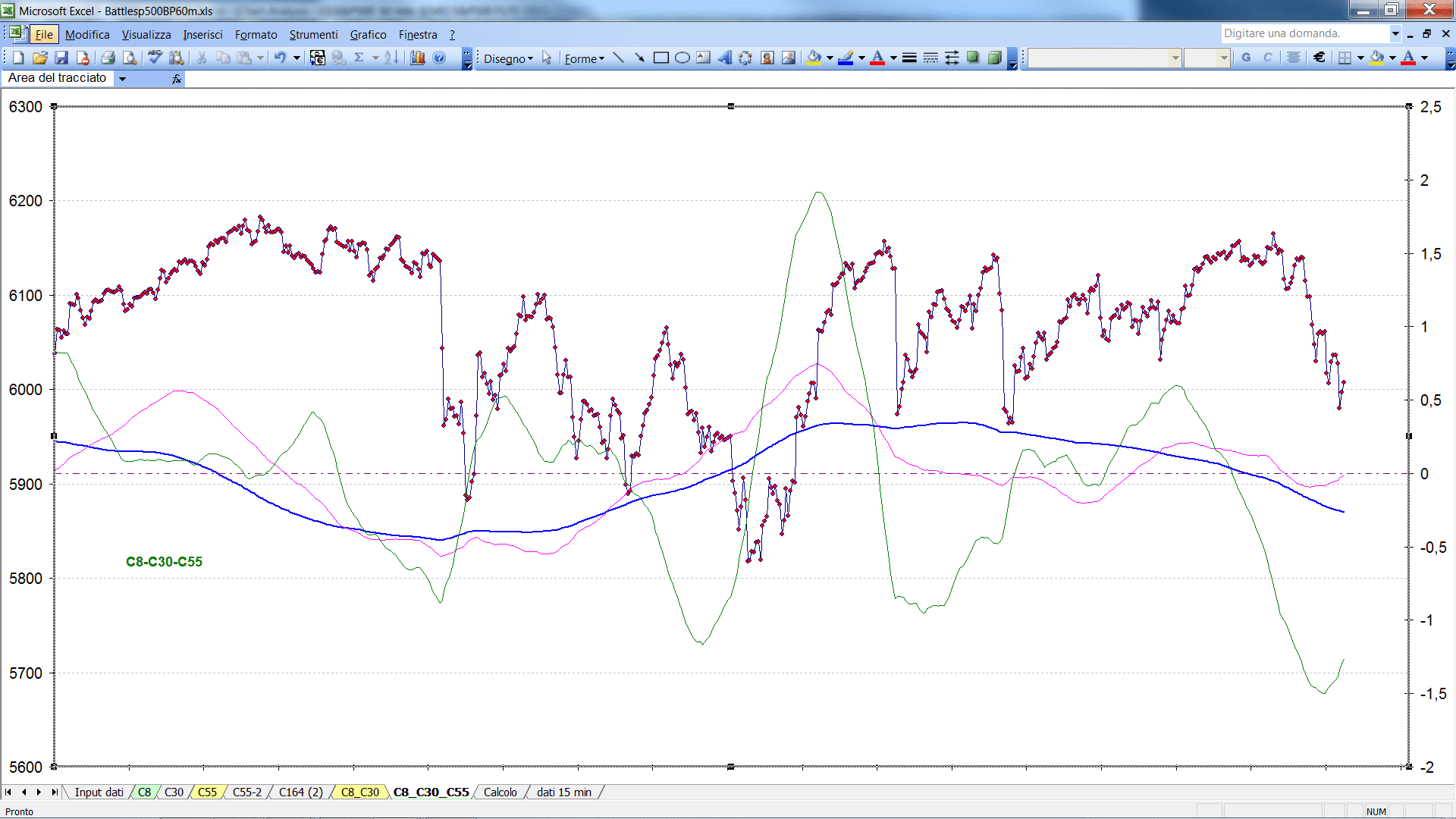Click the Digitare una domanda help box
This screenshot has width=1456, height=819.
(1304, 33)
